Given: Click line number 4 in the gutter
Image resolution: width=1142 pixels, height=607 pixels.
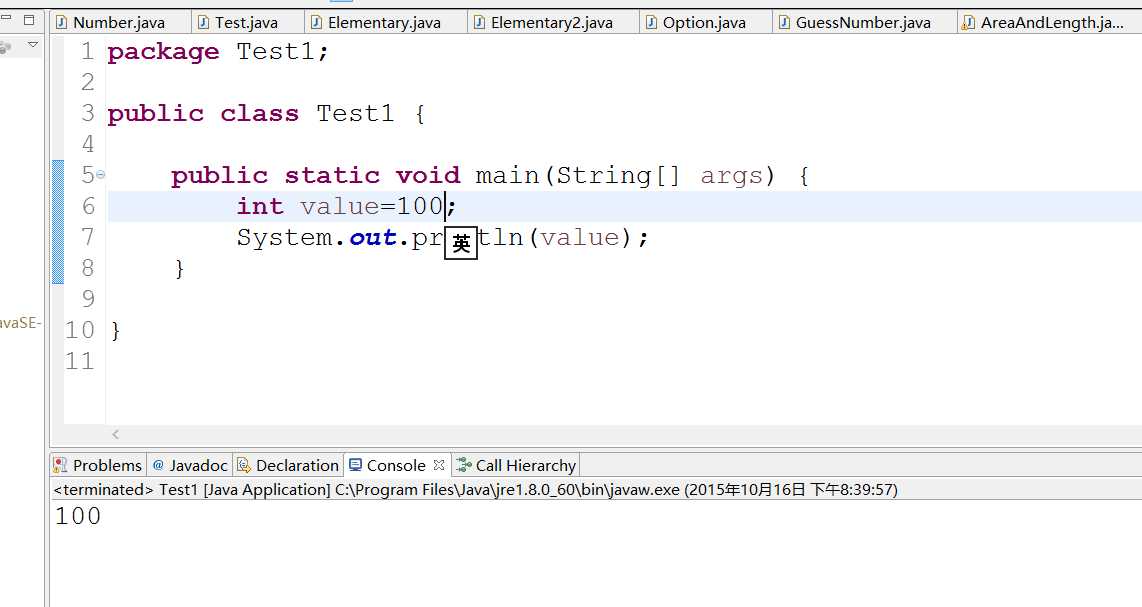Looking at the screenshot, I should click(87, 144).
